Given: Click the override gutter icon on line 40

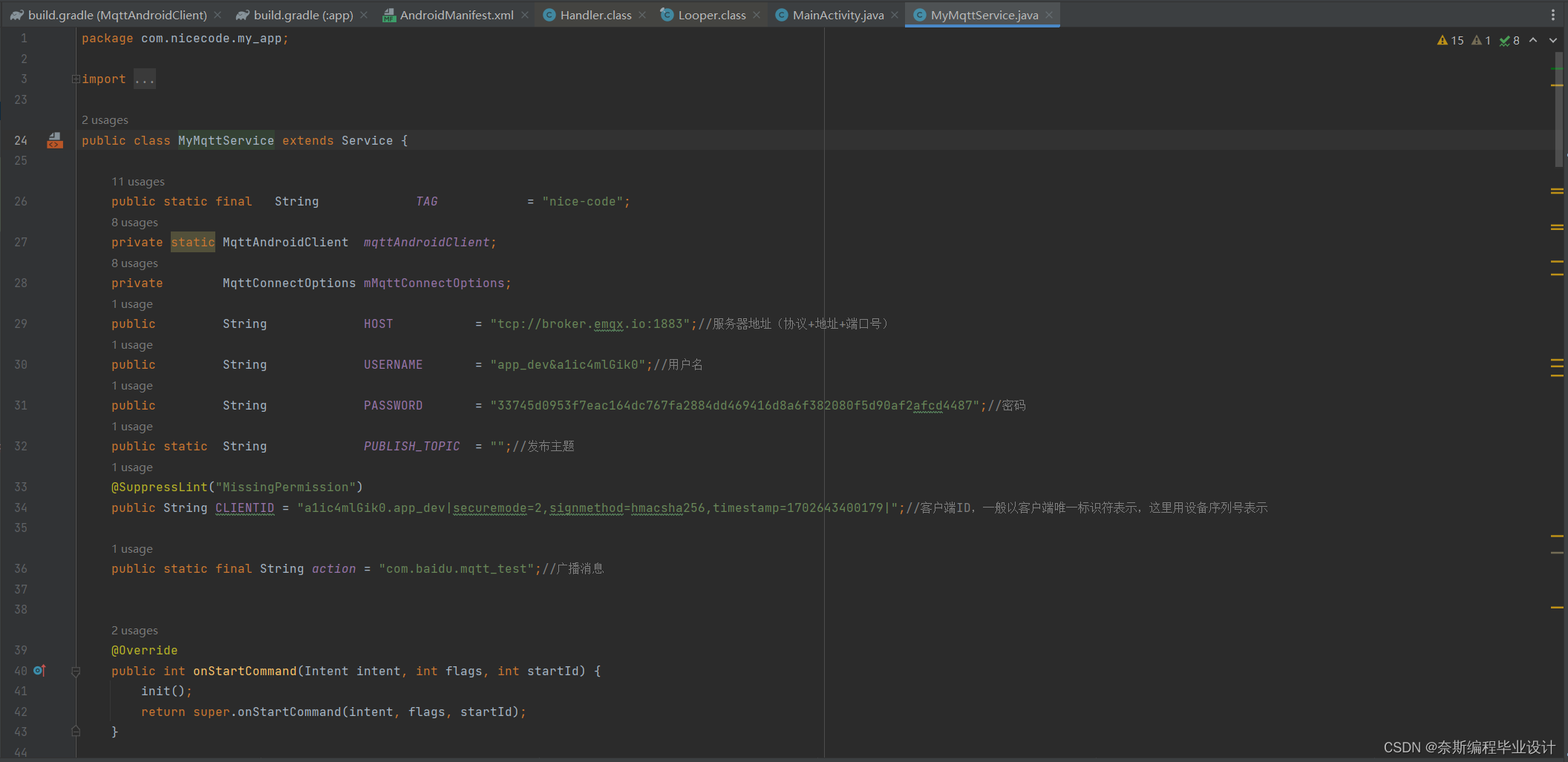Looking at the screenshot, I should (39, 671).
